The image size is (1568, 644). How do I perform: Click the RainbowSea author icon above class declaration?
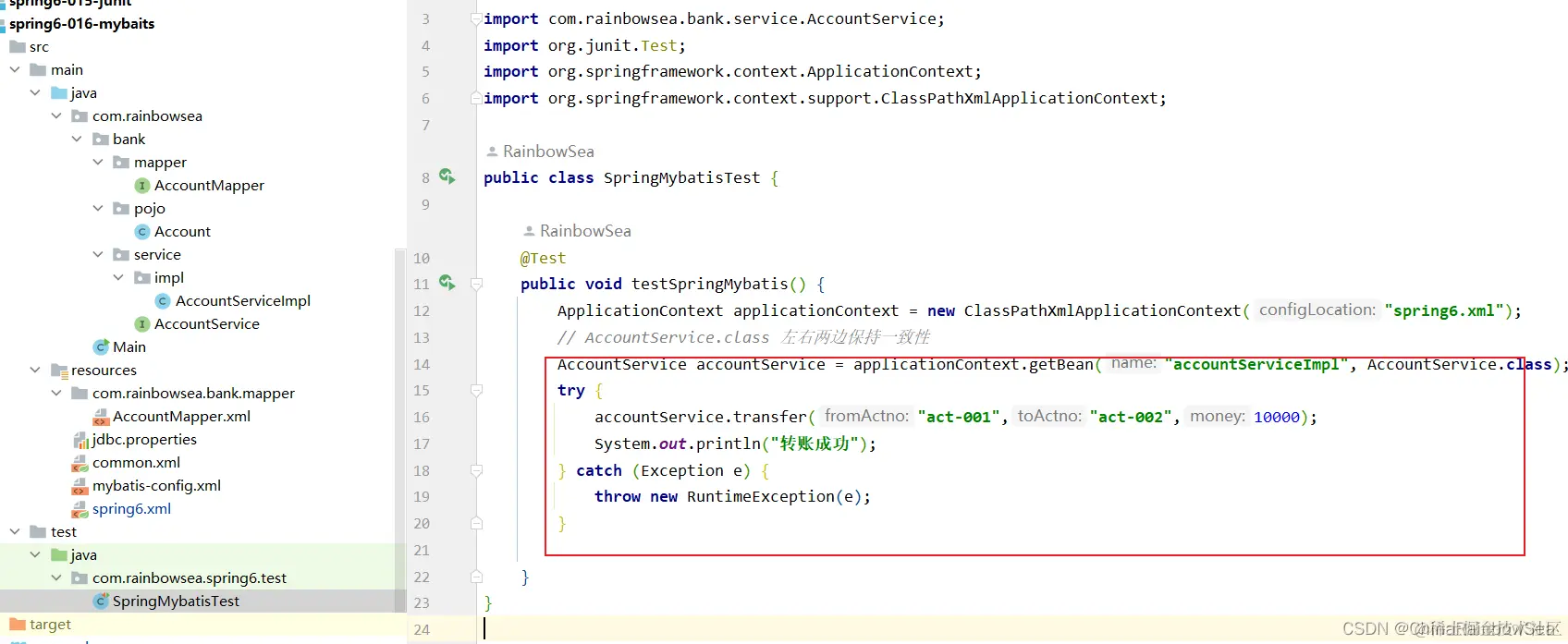tap(493, 152)
